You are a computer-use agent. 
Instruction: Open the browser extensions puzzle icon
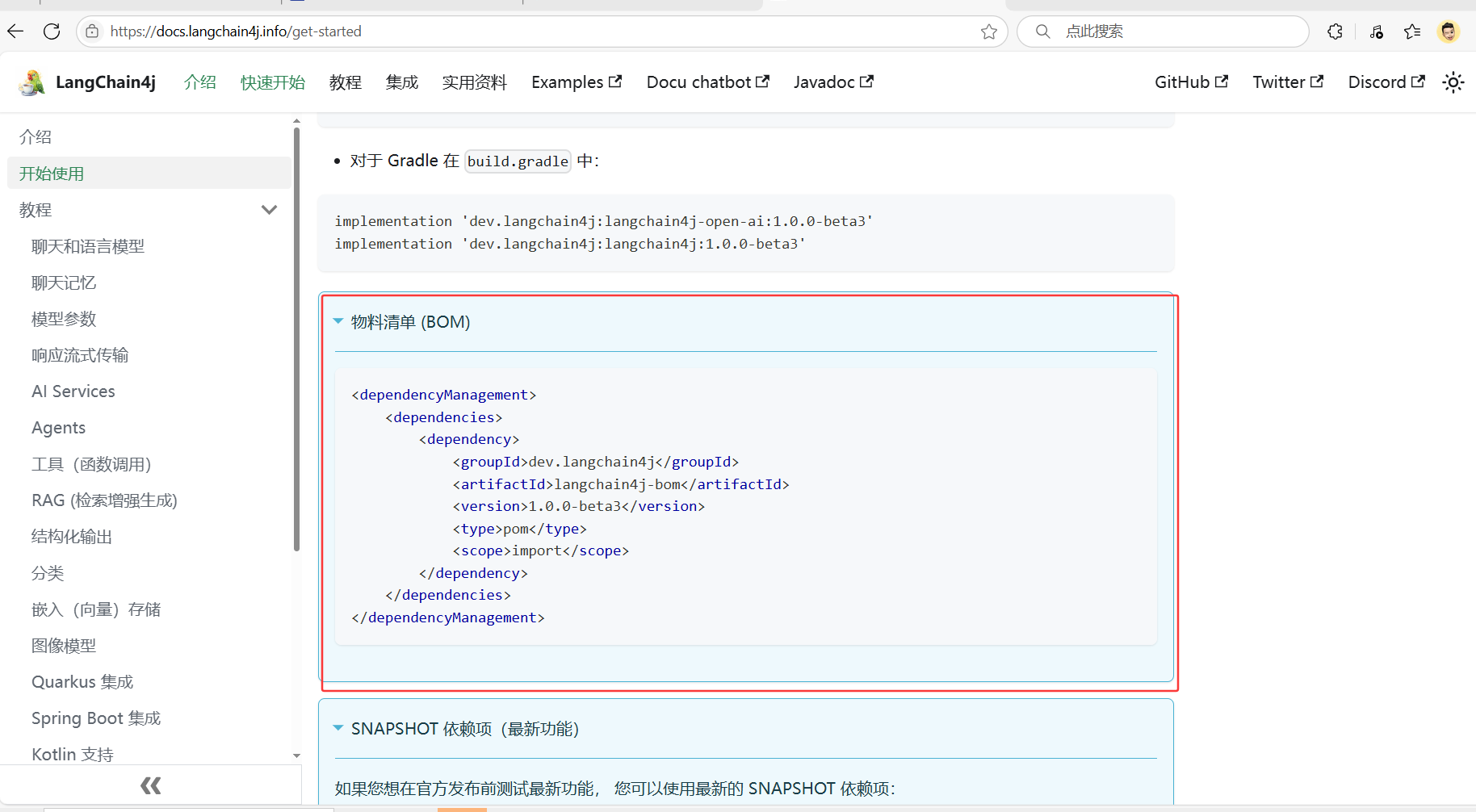1335,31
